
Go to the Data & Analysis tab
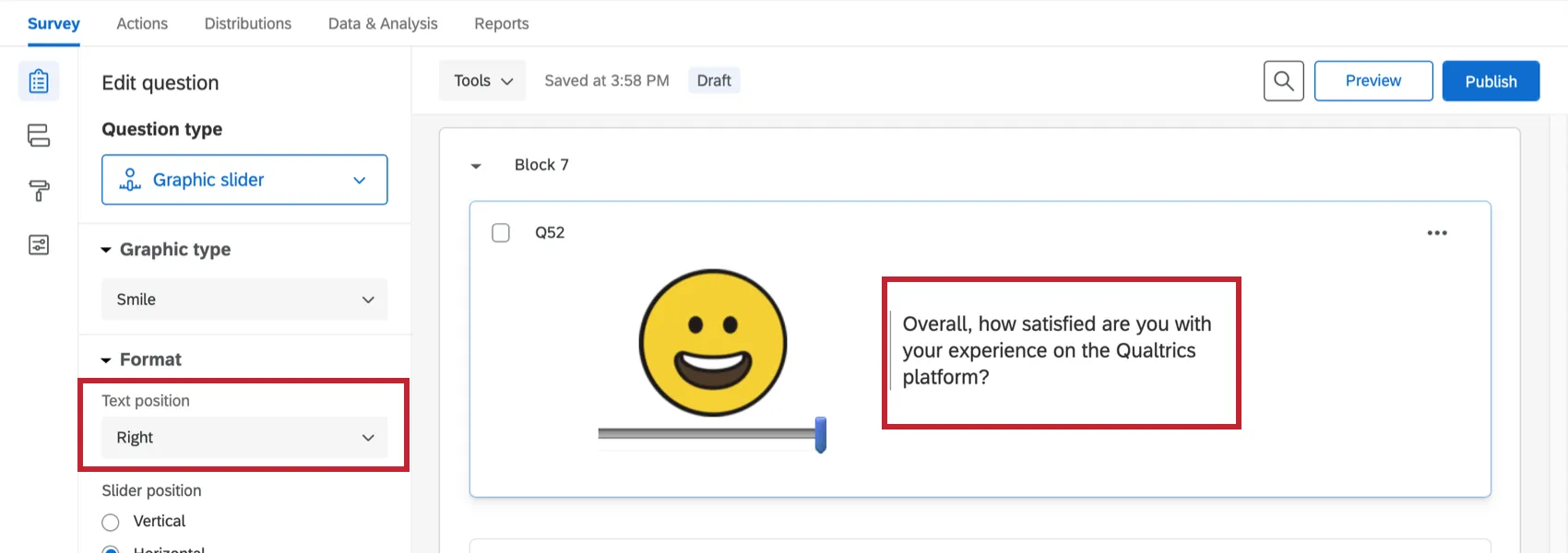[x=383, y=24]
